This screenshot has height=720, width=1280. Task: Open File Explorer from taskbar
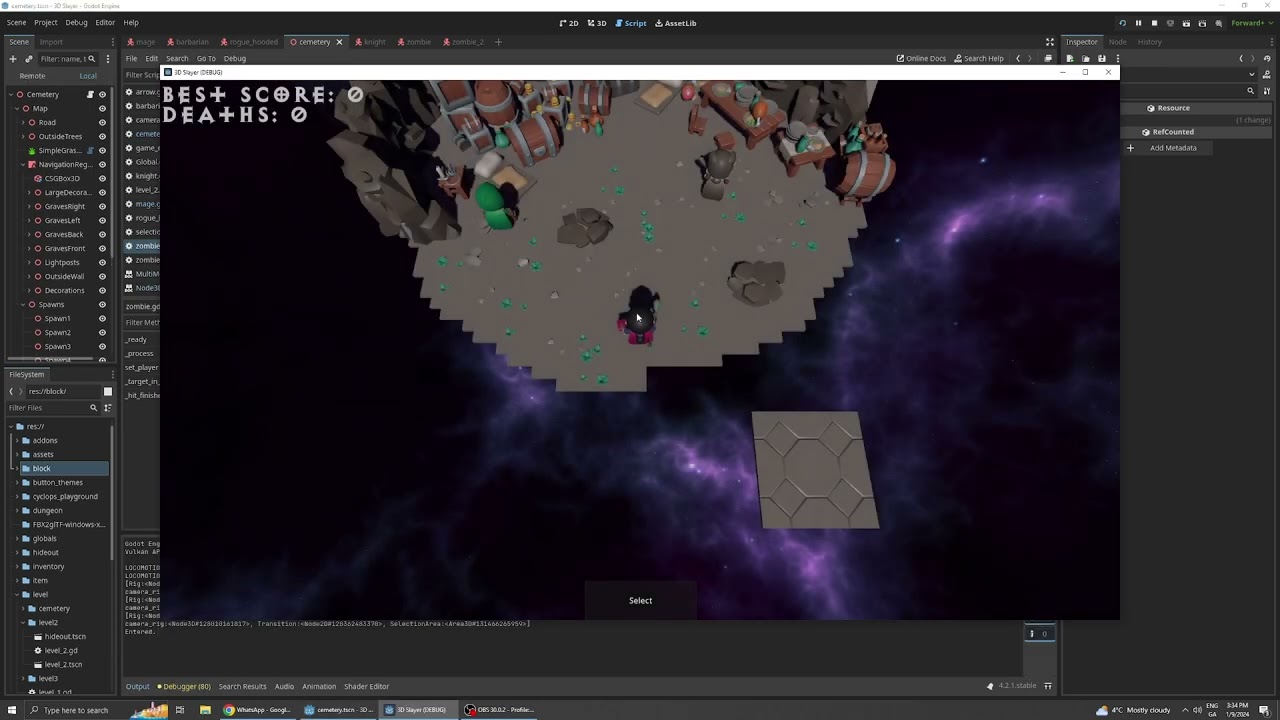coord(205,710)
